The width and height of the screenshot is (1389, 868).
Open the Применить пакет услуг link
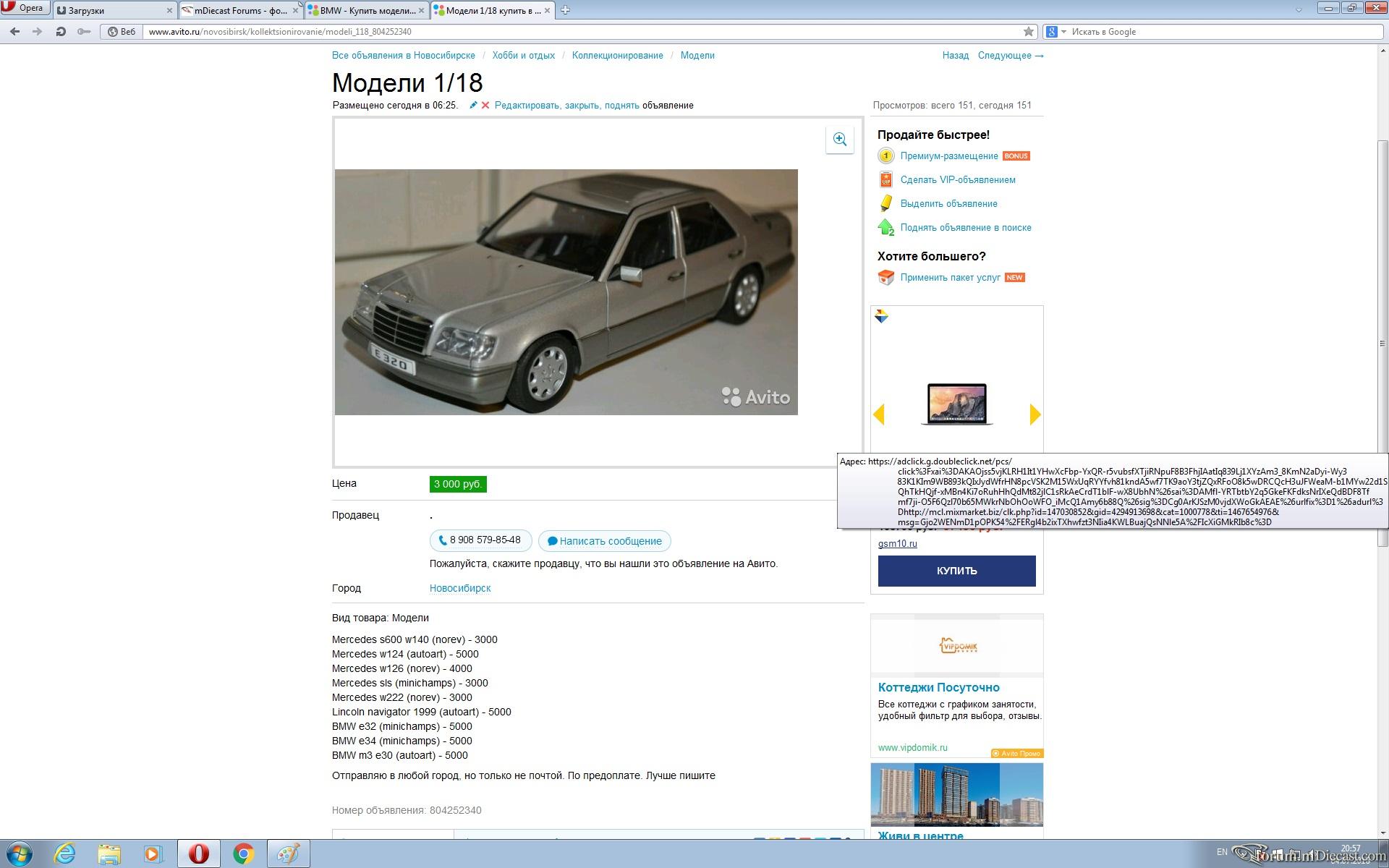pyautogui.click(x=951, y=278)
